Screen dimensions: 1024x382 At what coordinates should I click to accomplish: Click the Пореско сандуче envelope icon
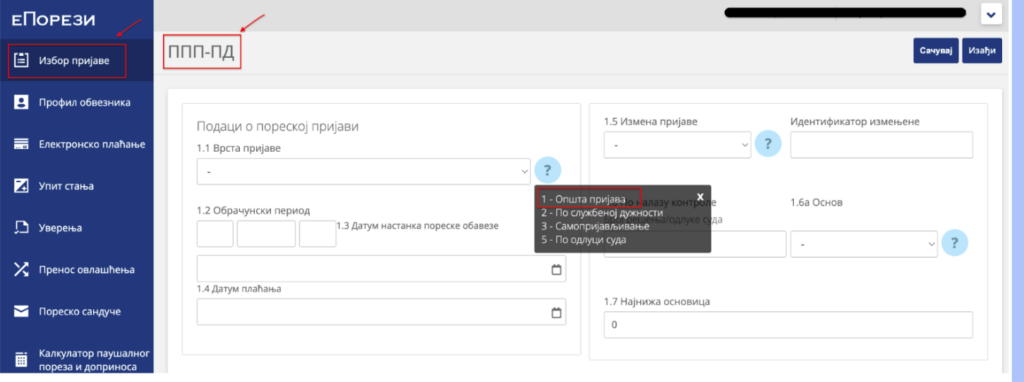(22, 311)
